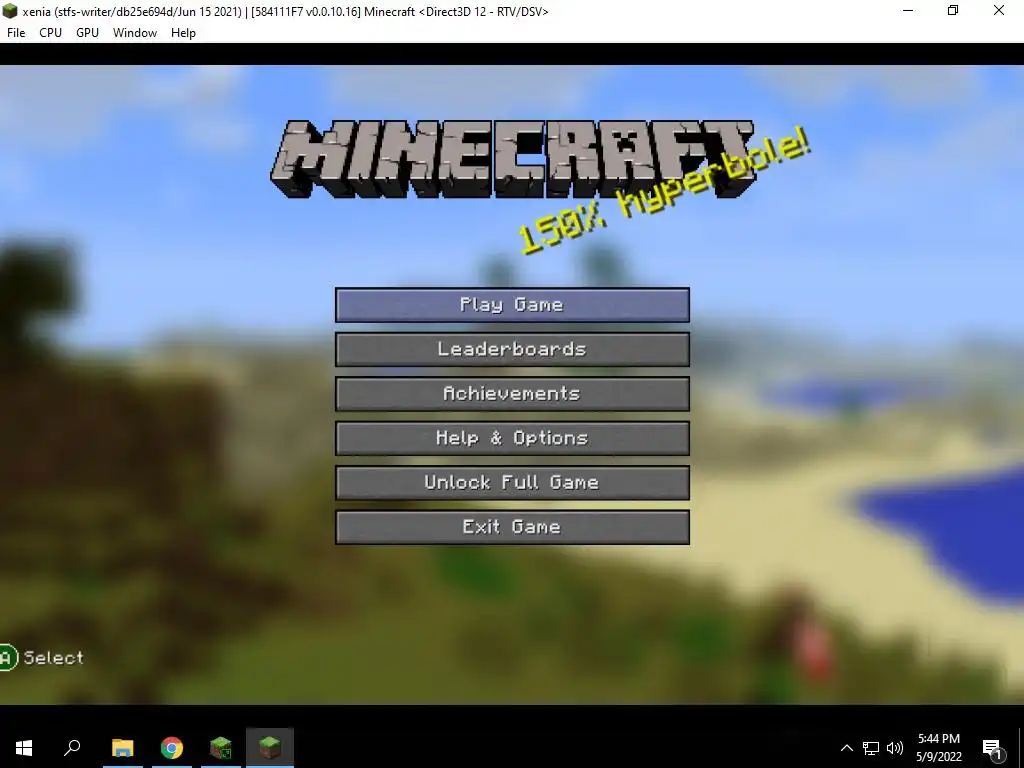Open the Help menu
1024x768 pixels.
(183, 33)
